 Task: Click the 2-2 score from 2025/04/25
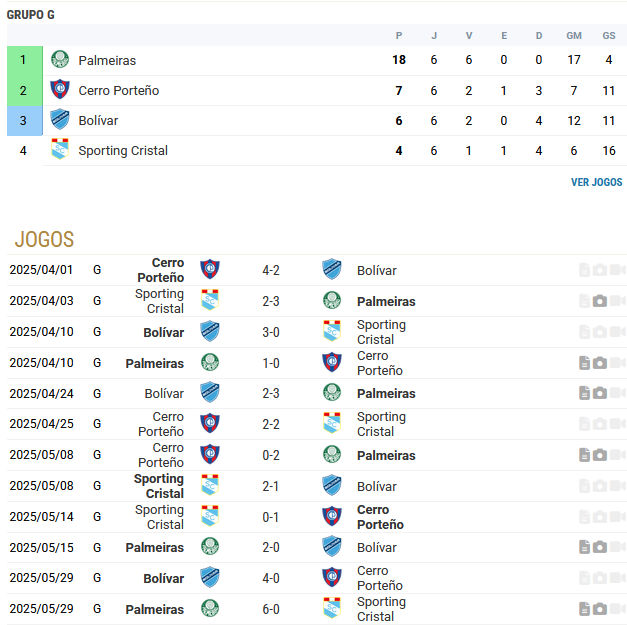point(271,424)
